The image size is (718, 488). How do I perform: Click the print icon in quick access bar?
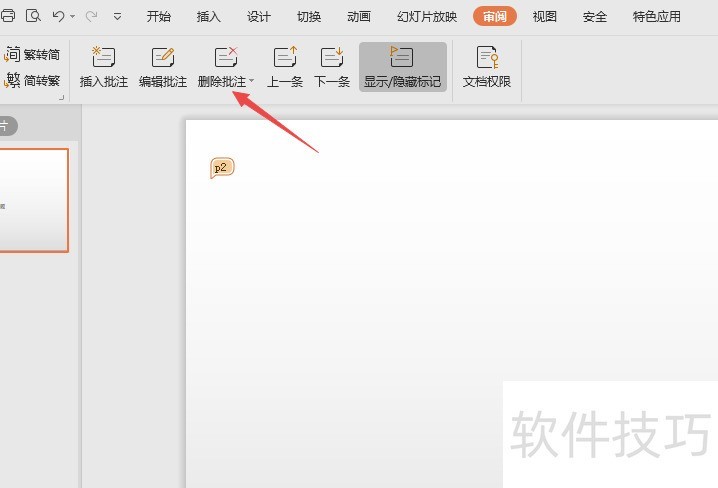coord(7,16)
